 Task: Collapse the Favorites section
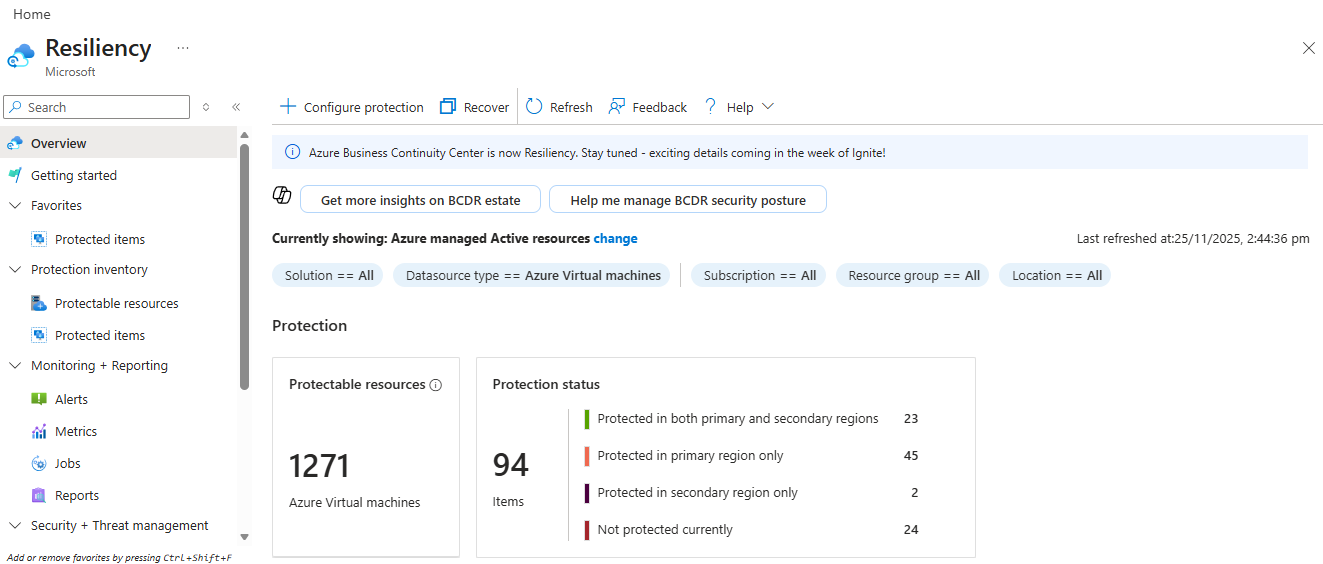(x=15, y=206)
